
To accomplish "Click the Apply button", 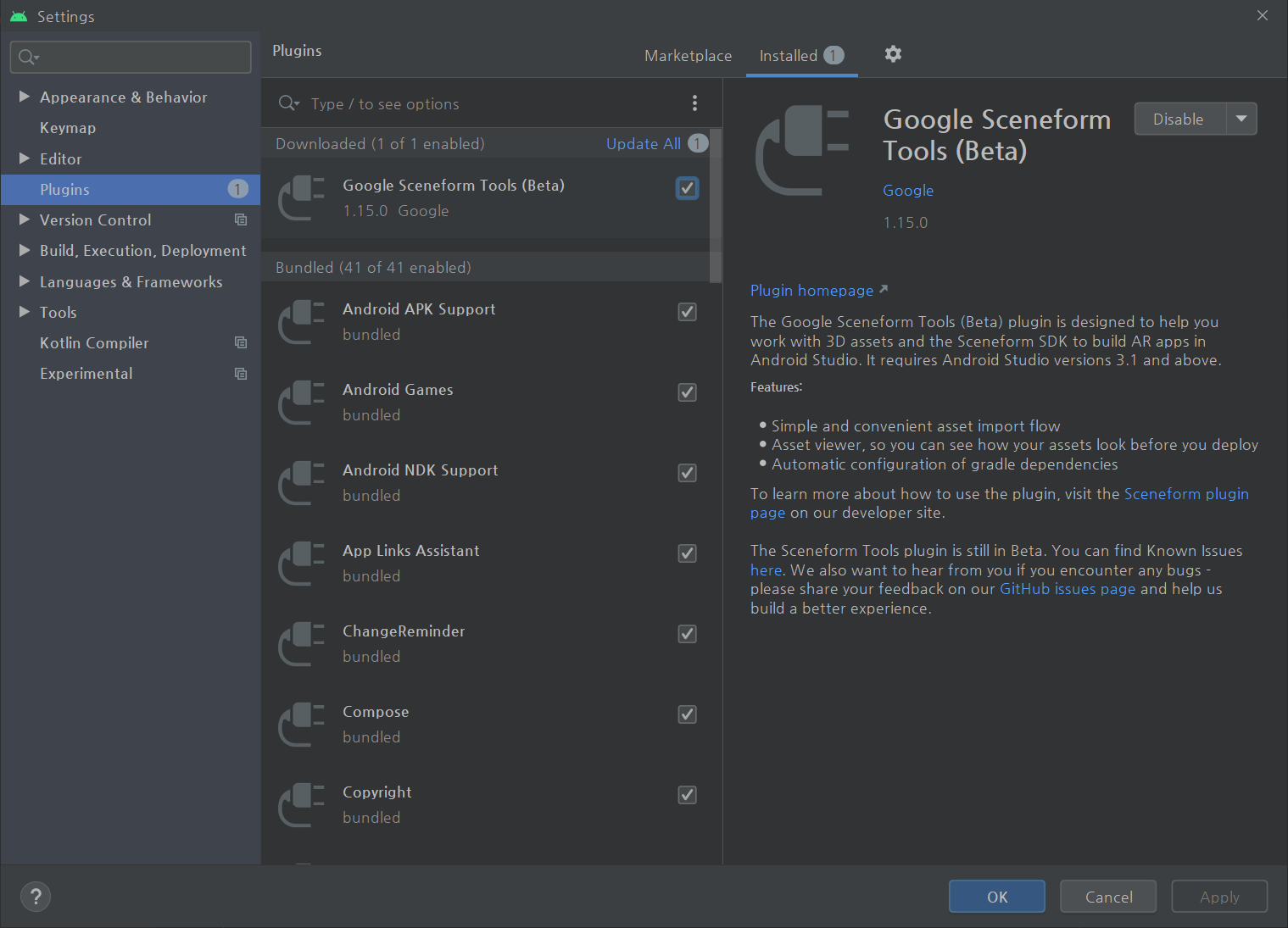I will (1219, 897).
